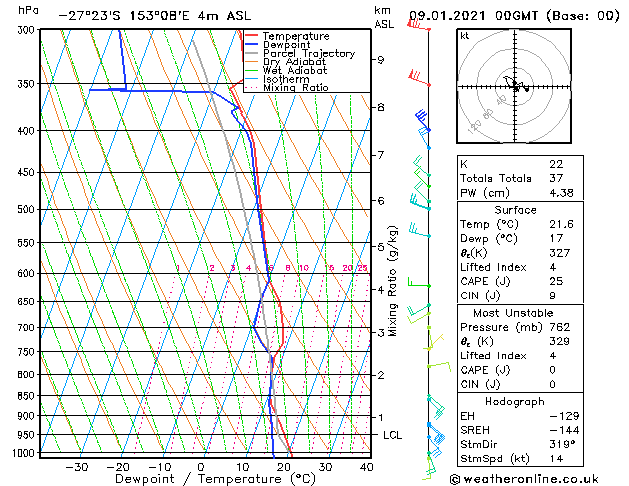Click the surface Temp (°C) value 21.6

pyautogui.click(x=561, y=224)
